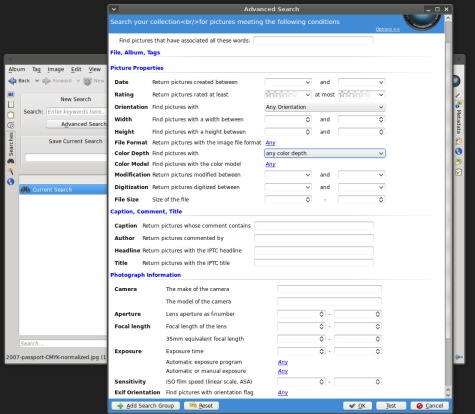This screenshot has width=475, height=414.
Task: Open the second Date created-between dropdown
Action: point(362,82)
